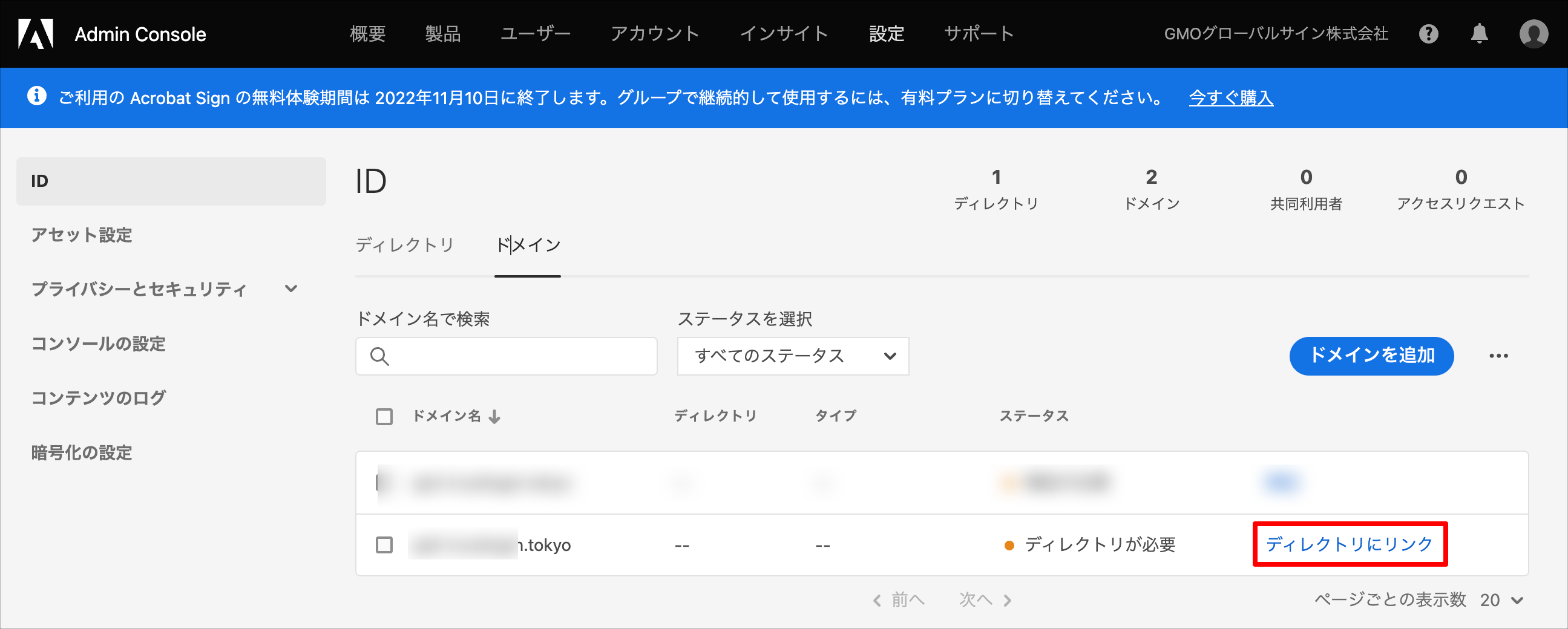This screenshot has width=1568, height=629.
Task: Open the help question mark icon
Action: 1428,34
